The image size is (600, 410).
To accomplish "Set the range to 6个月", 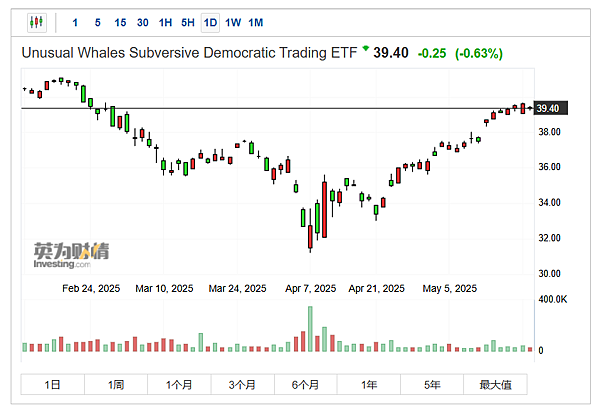I will [x=305, y=384].
